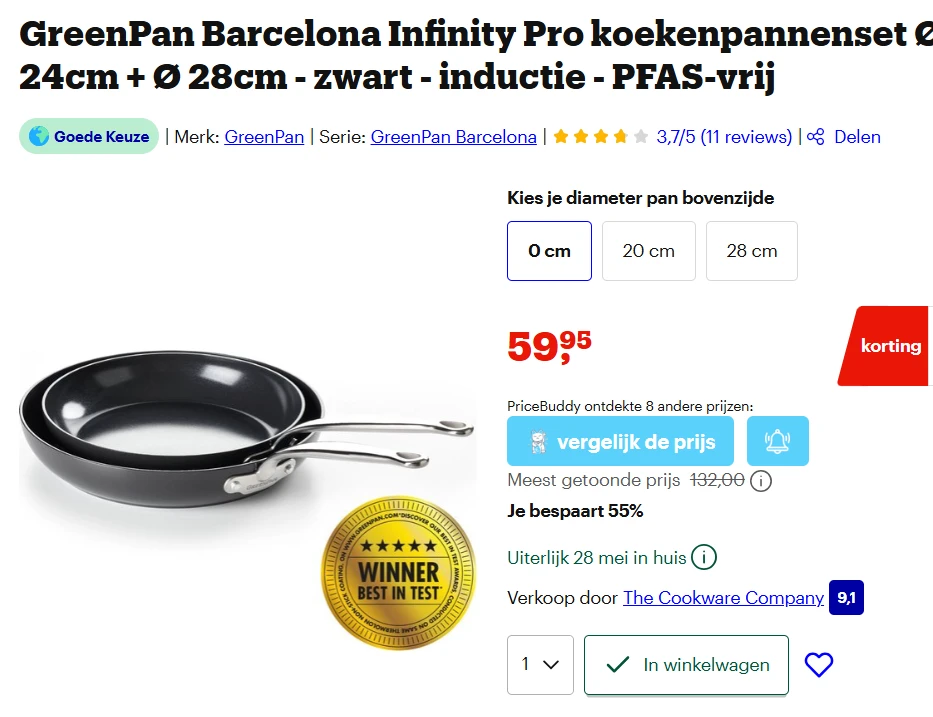Open info icon beside Meest getoonde prijs
Viewport: 933px width, 717px height.
click(x=760, y=480)
